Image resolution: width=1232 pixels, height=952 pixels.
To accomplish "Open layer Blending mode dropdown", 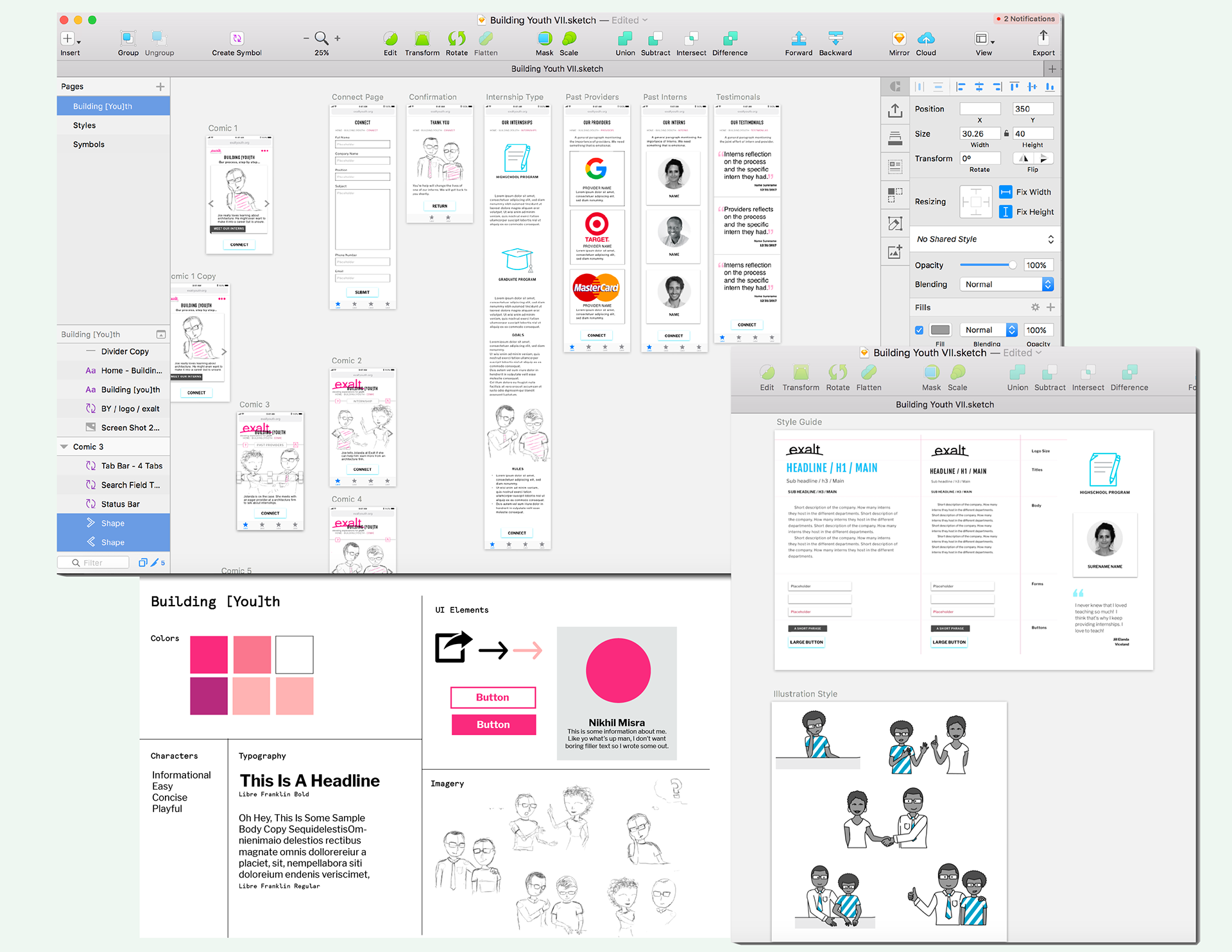I will click(x=1006, y=284).
